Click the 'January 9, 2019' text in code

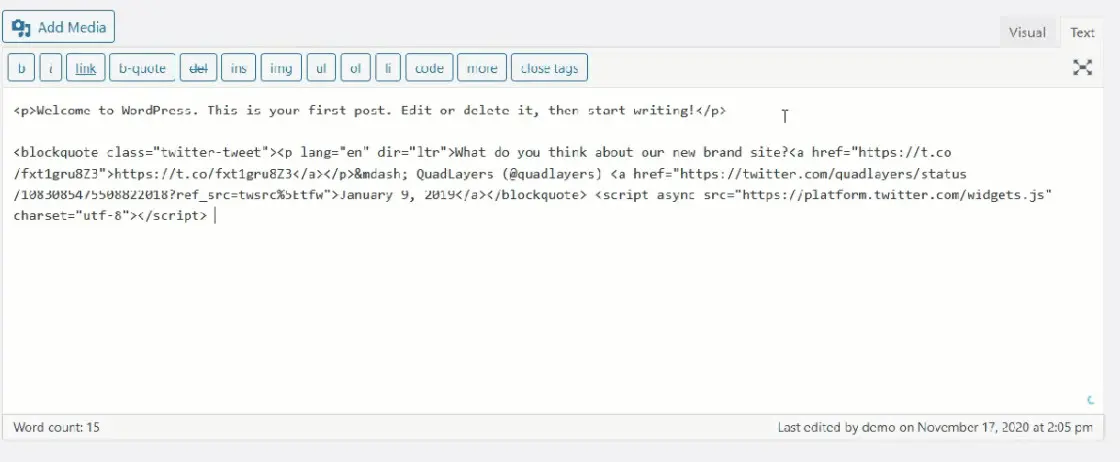click(398, 195)
